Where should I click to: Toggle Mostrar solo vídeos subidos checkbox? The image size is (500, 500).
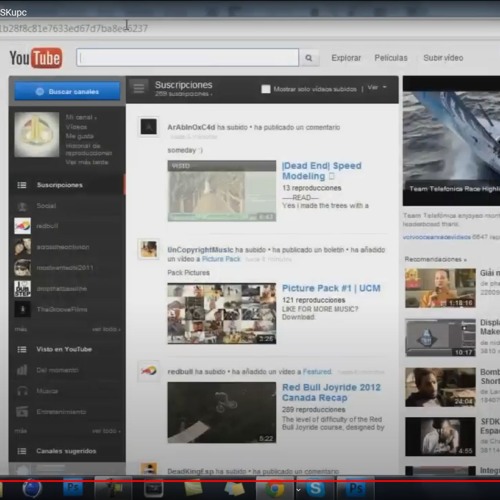click(266, 89)
